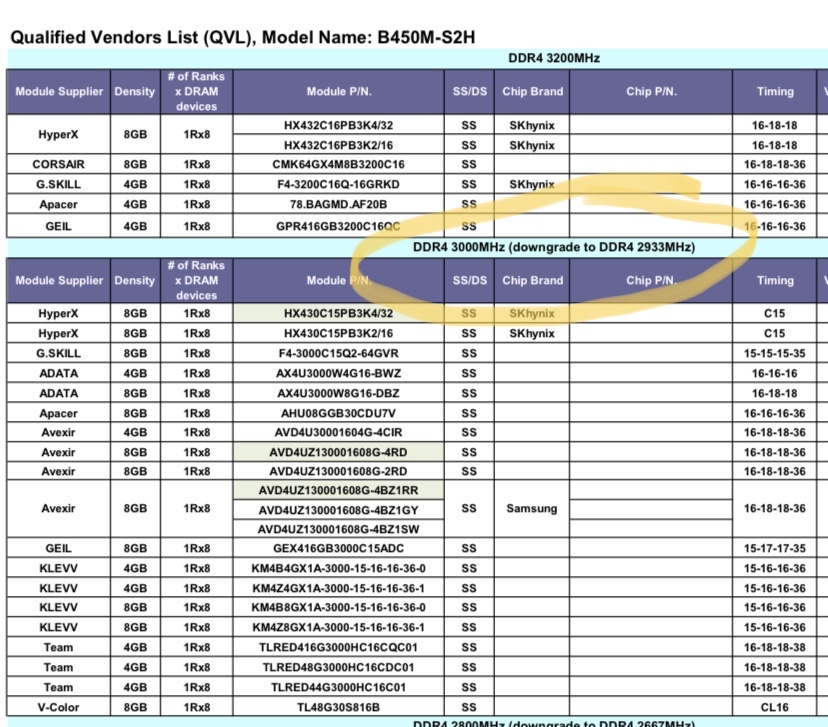Image resolution: width=828 pixels, height=727 pixels.
Task: Click part number KM4Z4GX1A-3000-15-16-16-36-1
Action: tap(338, 589)
